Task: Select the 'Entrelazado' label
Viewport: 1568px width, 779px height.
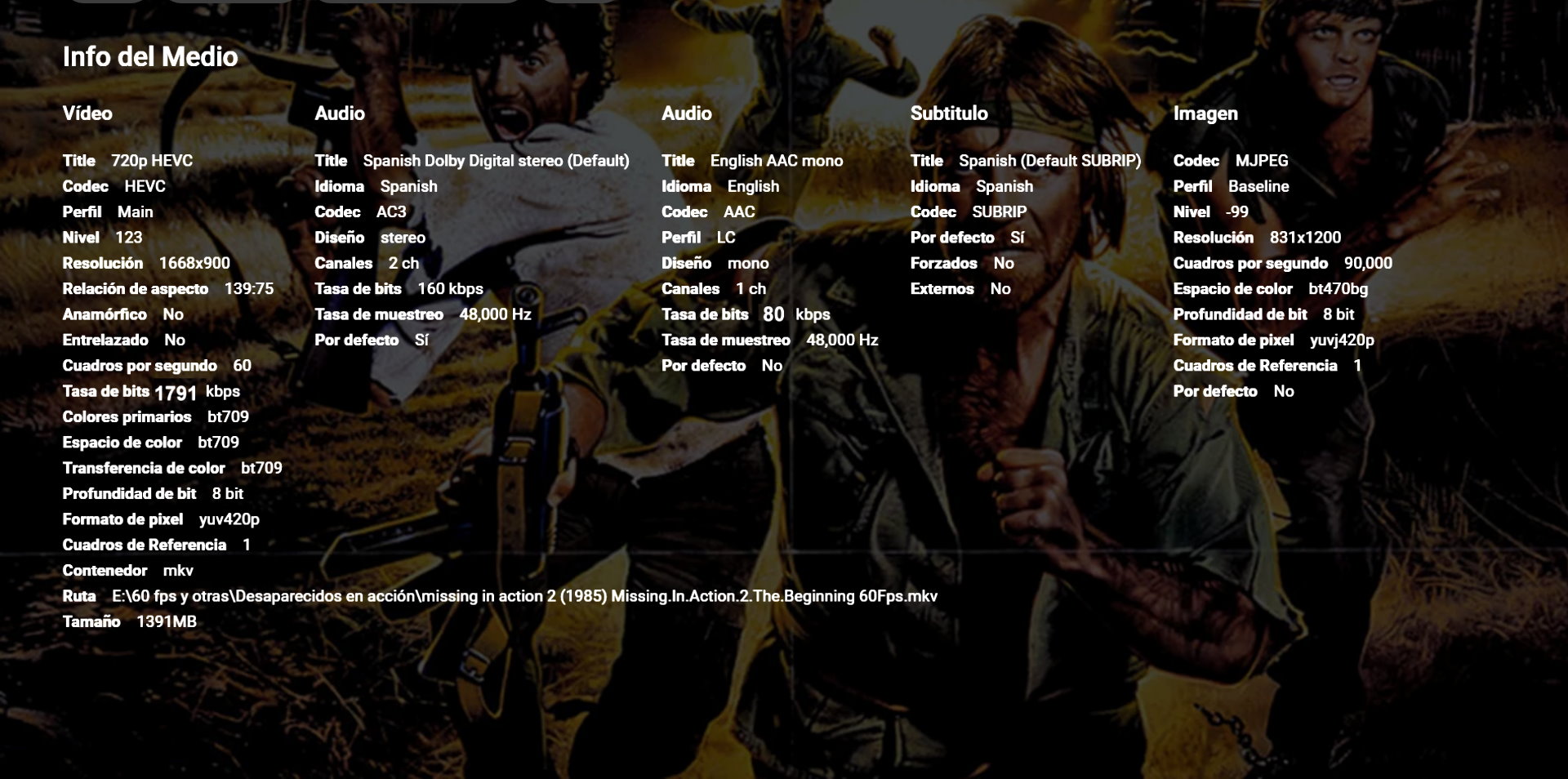Action: pyautogui.click(x=105, y=340)
